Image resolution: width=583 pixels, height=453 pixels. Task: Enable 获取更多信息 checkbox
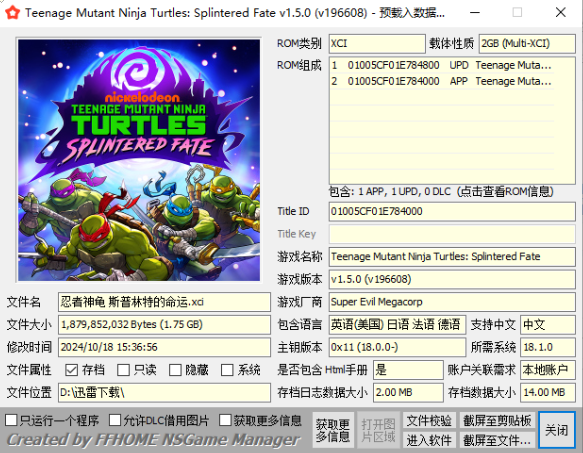[225, 420]
